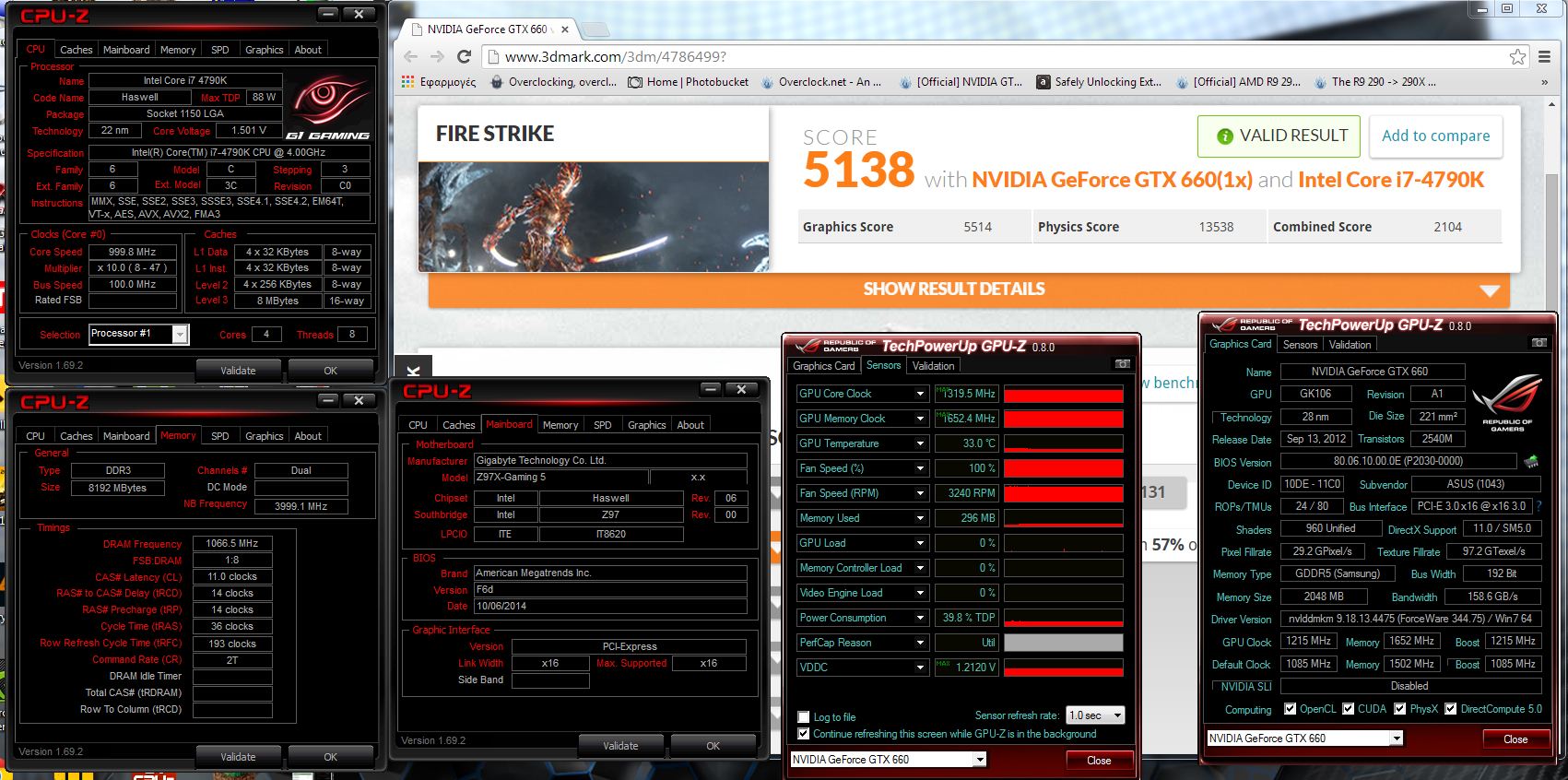Open the [Official] NVIDIA GT... bookmark
This screenshot has width=1568, height=780.
(x=961, y=82)
